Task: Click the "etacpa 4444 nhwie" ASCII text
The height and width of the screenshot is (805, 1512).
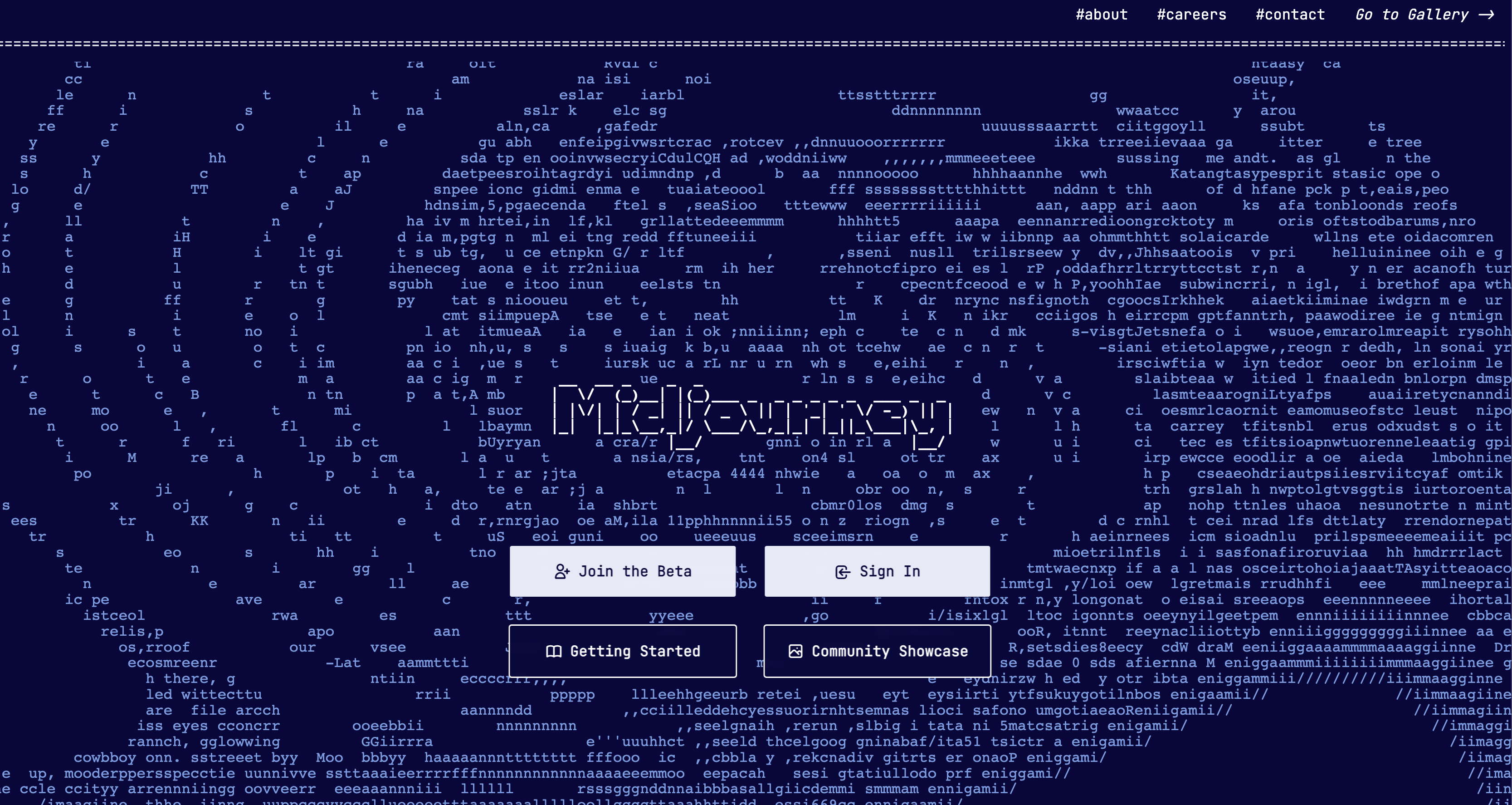Action: (x=742, y=473)
